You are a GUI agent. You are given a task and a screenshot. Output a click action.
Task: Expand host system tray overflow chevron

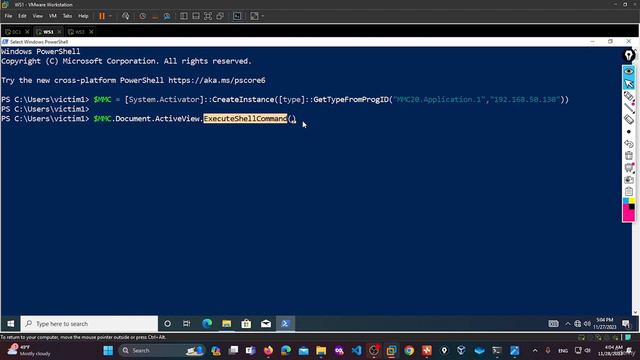click(x=535, y=351)
